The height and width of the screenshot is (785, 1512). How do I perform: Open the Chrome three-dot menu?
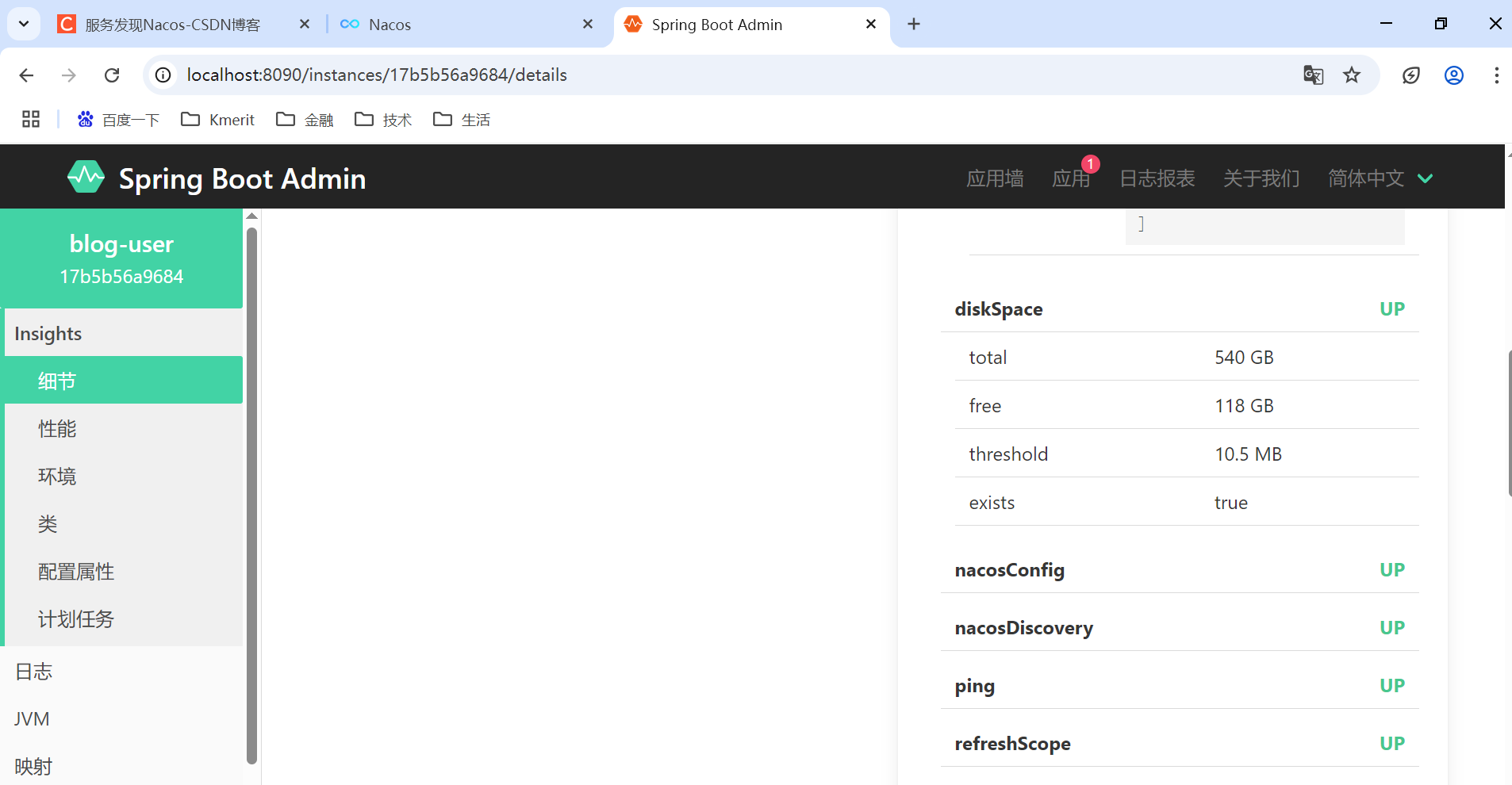(1496, 75)
